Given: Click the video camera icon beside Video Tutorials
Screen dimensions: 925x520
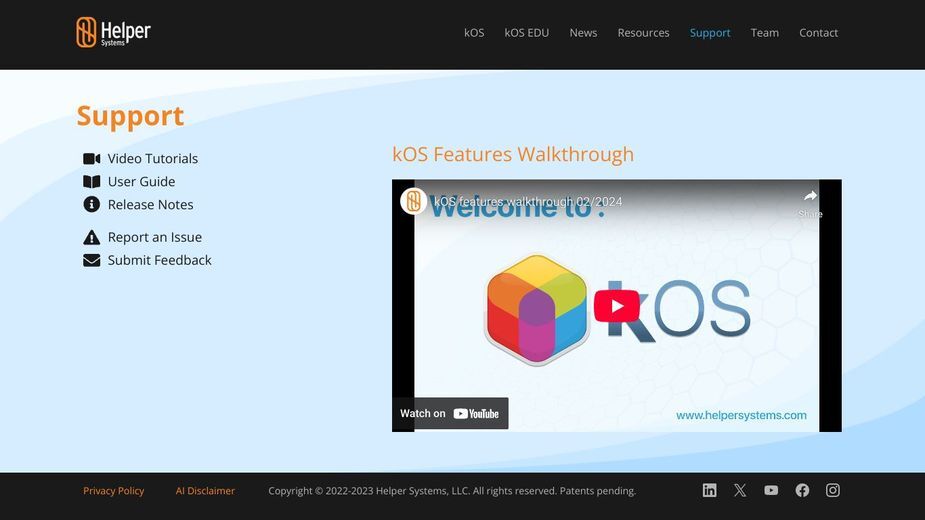Looking at the screenshot, I should pos(91,158).
